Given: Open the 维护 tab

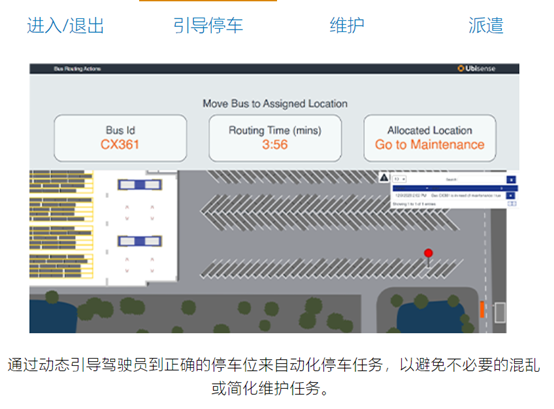Looking at the screenshot, I should (347, 25).
